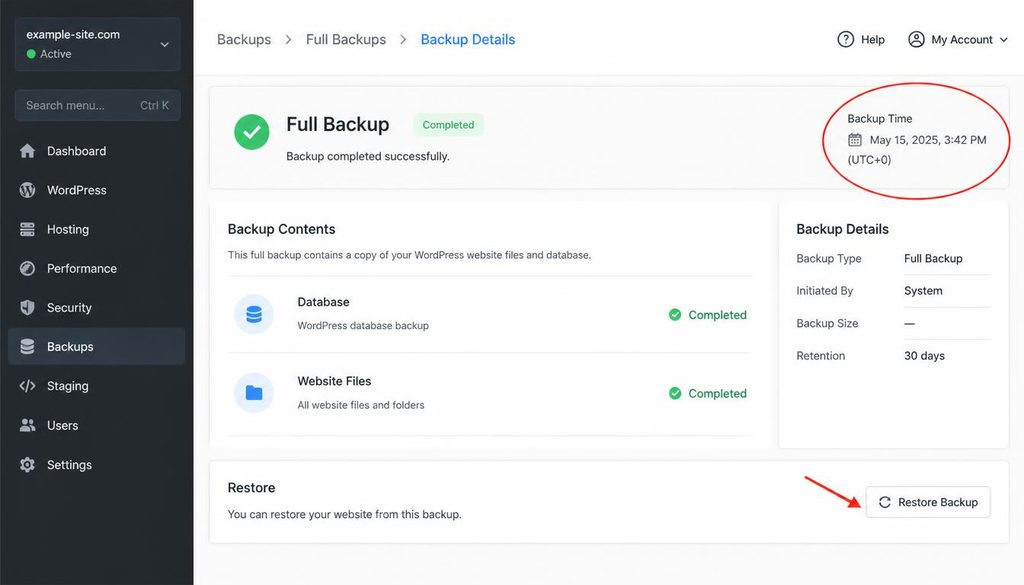Click the Performance gauge icon
The height and width of the screenshot is (585, 1024).
click(x=27, y=268)
